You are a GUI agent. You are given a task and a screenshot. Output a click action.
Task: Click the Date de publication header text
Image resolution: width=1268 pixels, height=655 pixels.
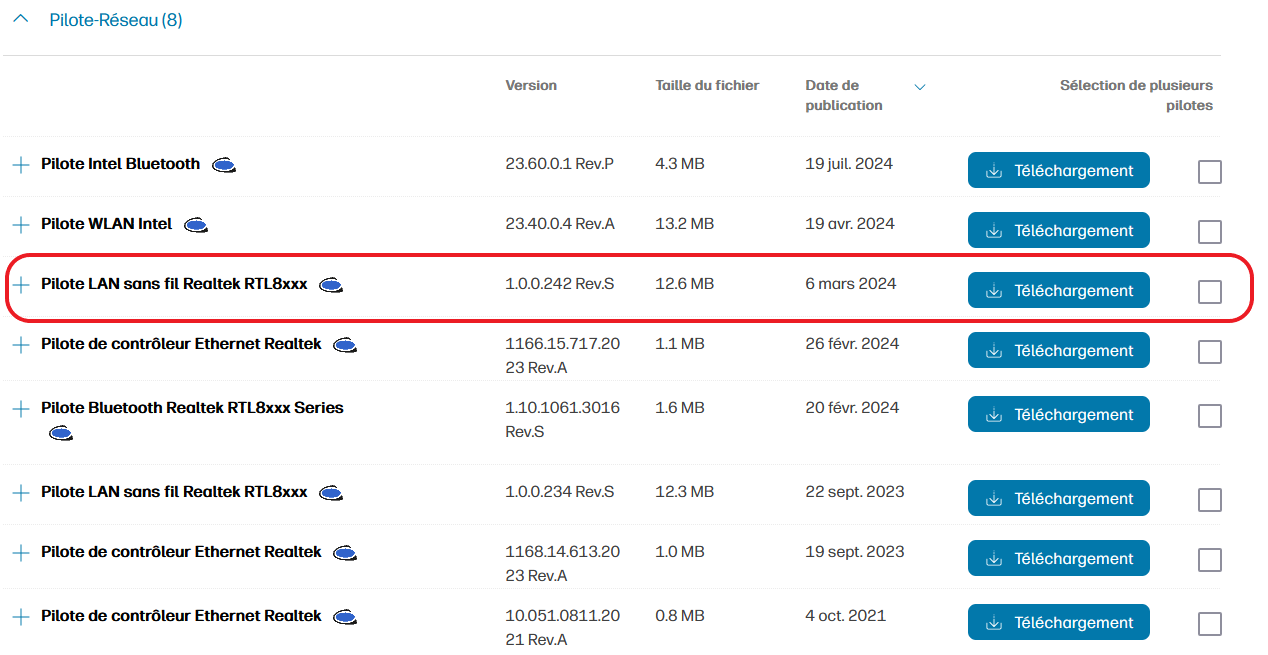(843, 95)
